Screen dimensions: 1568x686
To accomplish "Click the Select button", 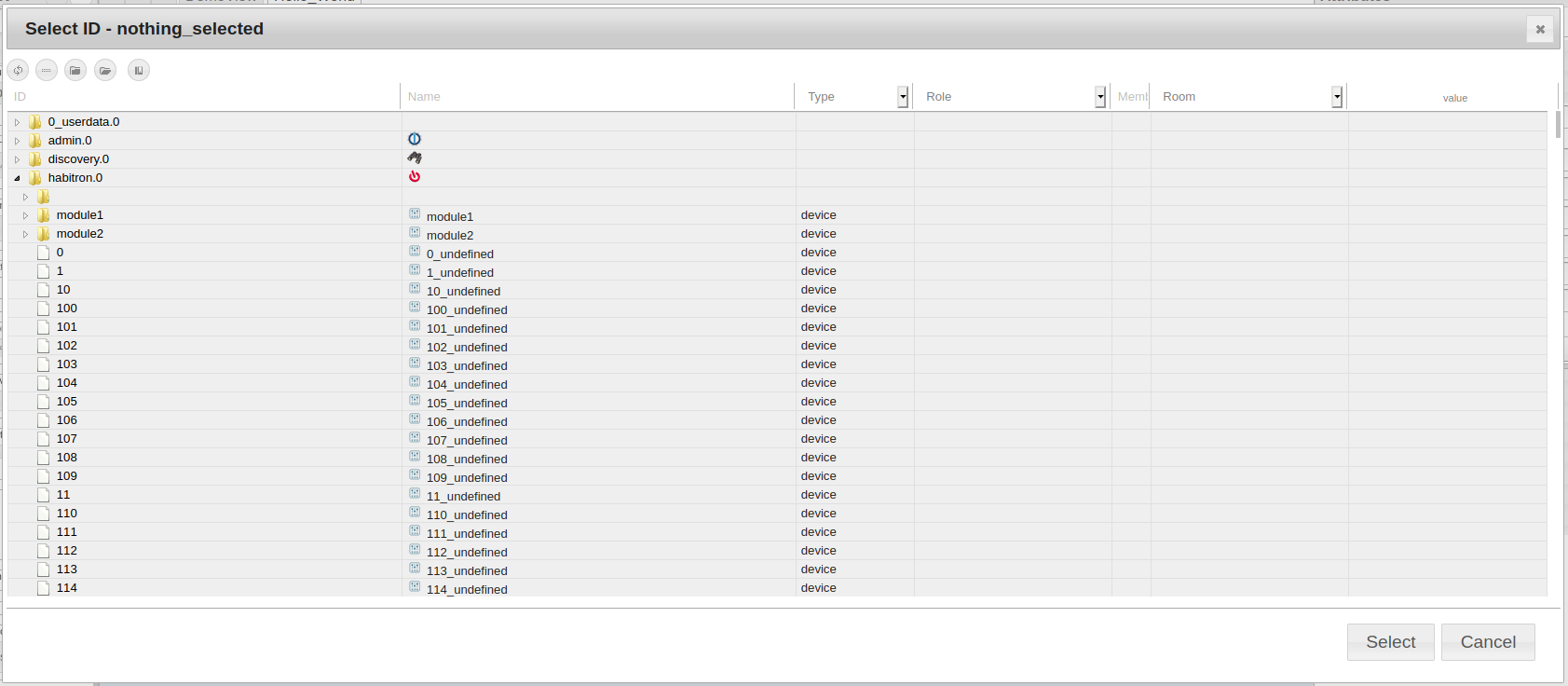I will (1391, 642).
